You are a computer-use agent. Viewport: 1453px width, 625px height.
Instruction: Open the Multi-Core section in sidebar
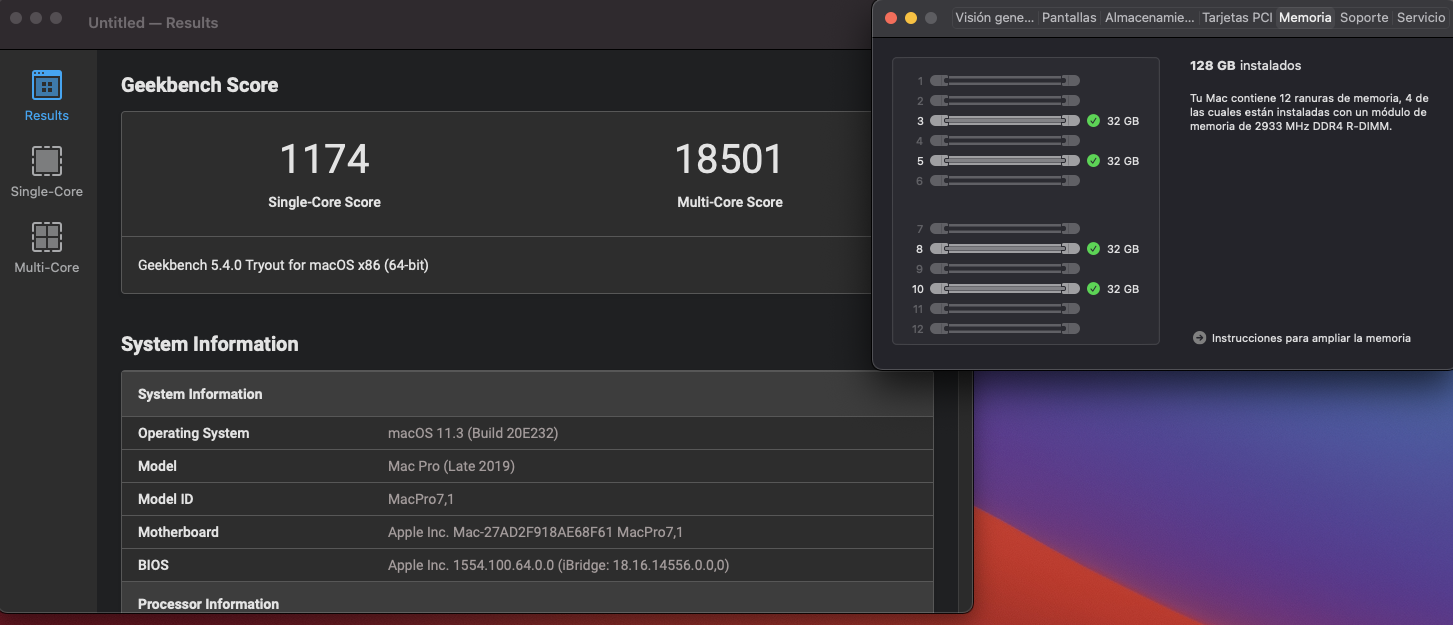tap(47, 248)
